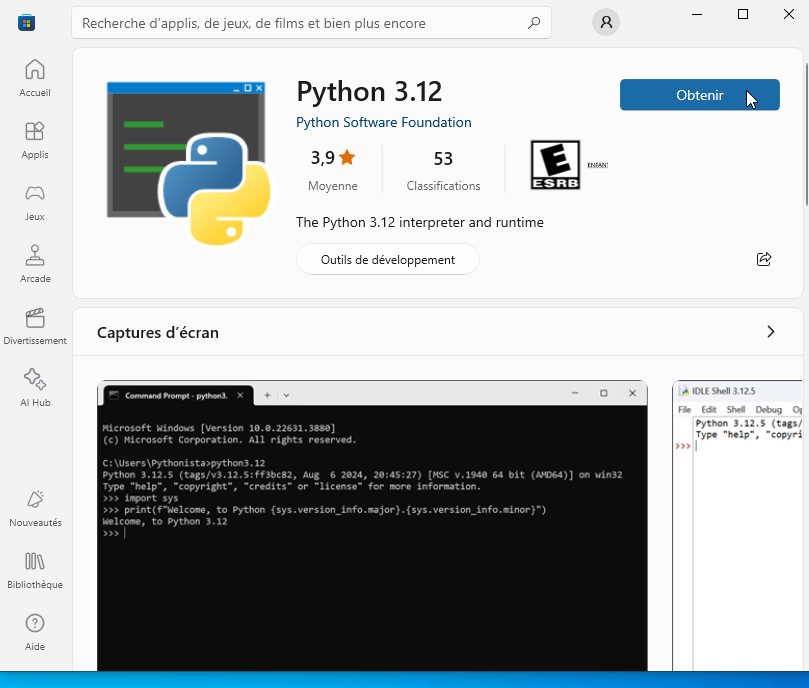Viewport: 809px width, 688px height.
Task: Click the Python 3.12 app logo
Action: (x=188, y=163)
